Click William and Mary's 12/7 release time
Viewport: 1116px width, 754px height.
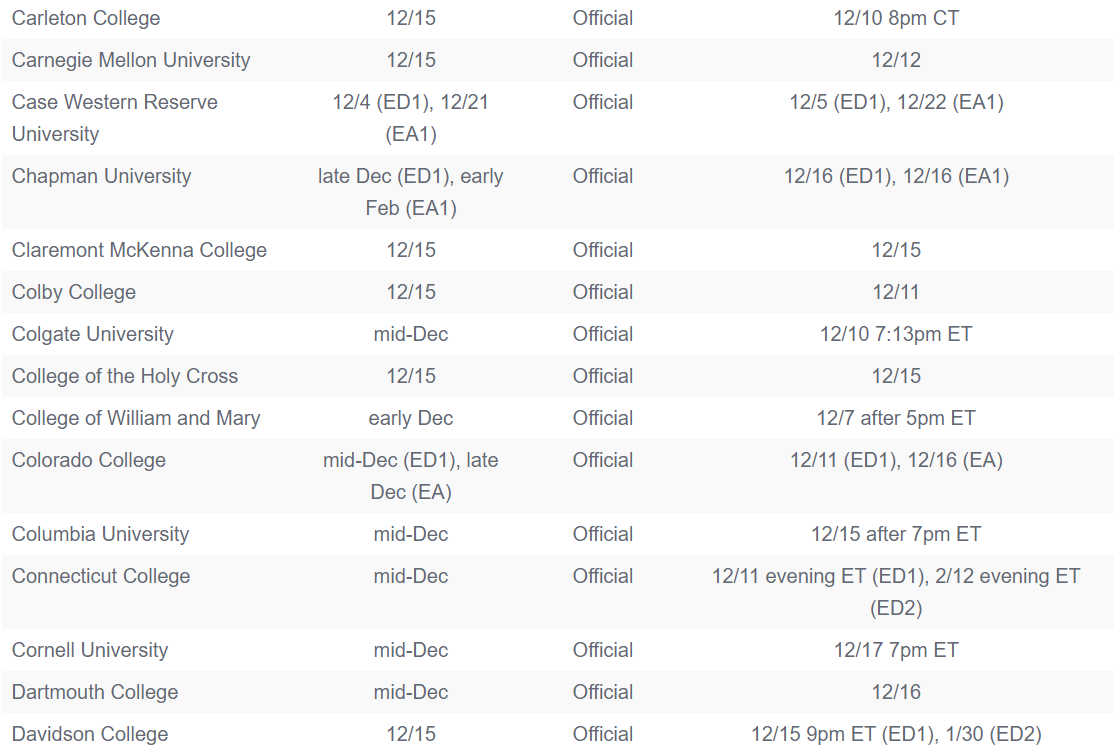(x=896, y=418)
